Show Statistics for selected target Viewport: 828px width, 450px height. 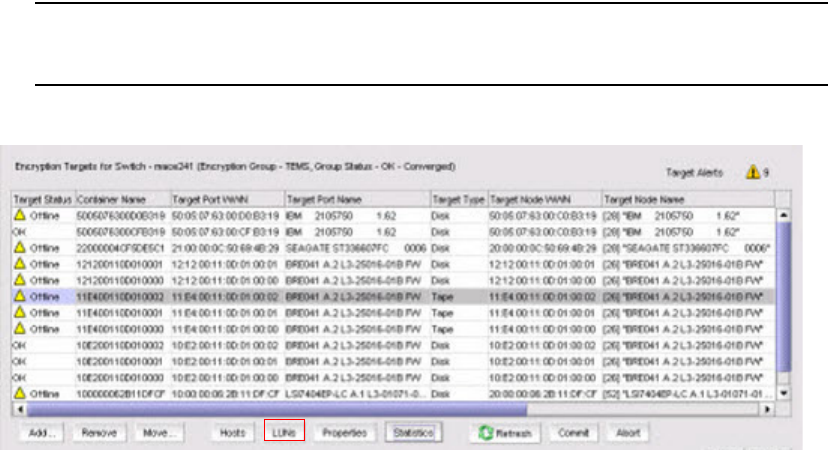coord(413,433)
